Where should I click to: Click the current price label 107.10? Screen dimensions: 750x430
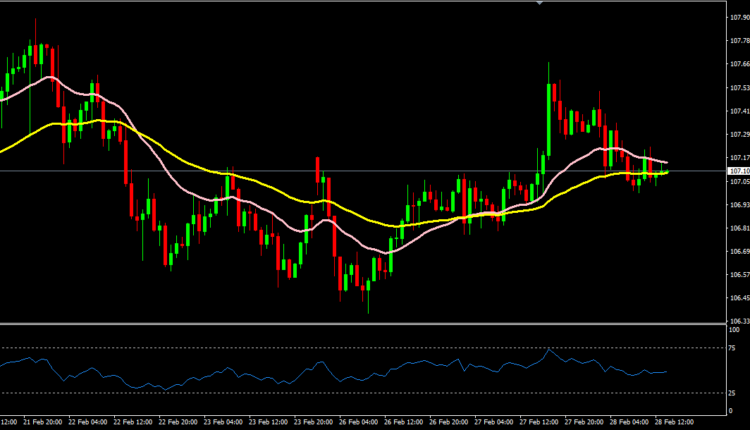[735, 171]
